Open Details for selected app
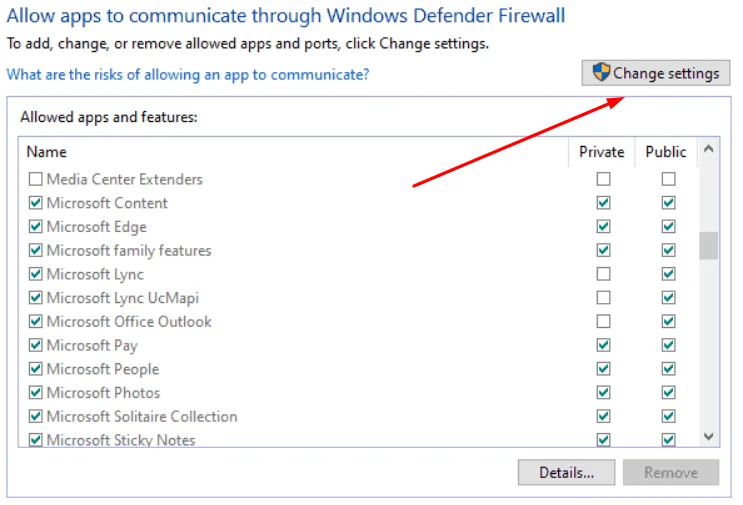The width and height of the screenshot is (743, 505). [x=566, y=472]
